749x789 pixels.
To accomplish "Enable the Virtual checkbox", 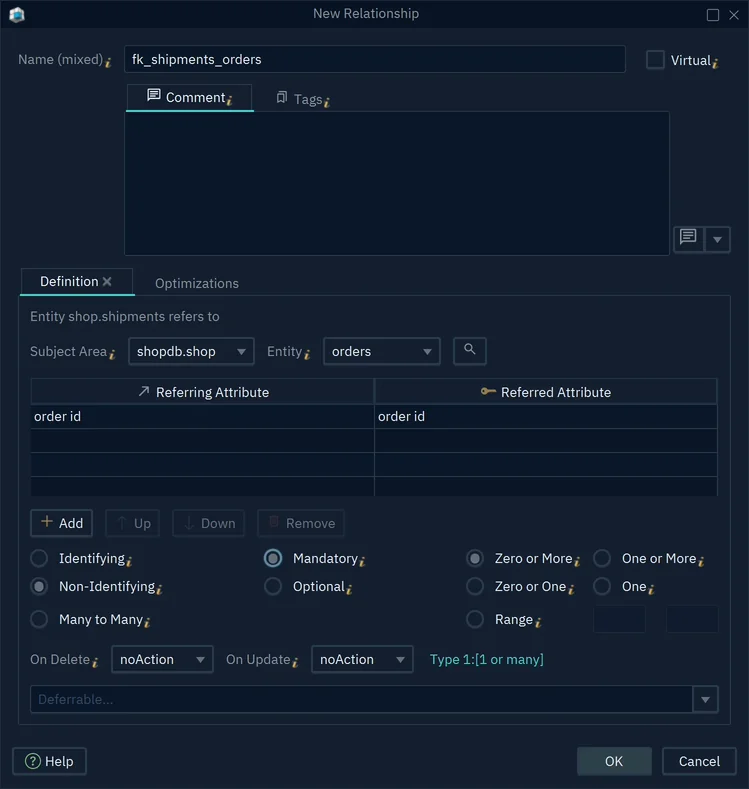I will click(655, 60).
